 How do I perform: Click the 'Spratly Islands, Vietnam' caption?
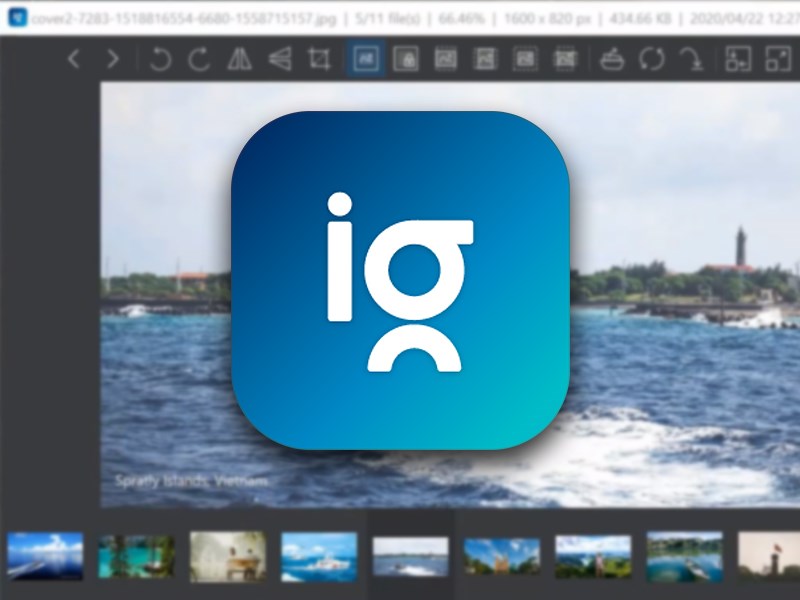[x=191, y=481]
